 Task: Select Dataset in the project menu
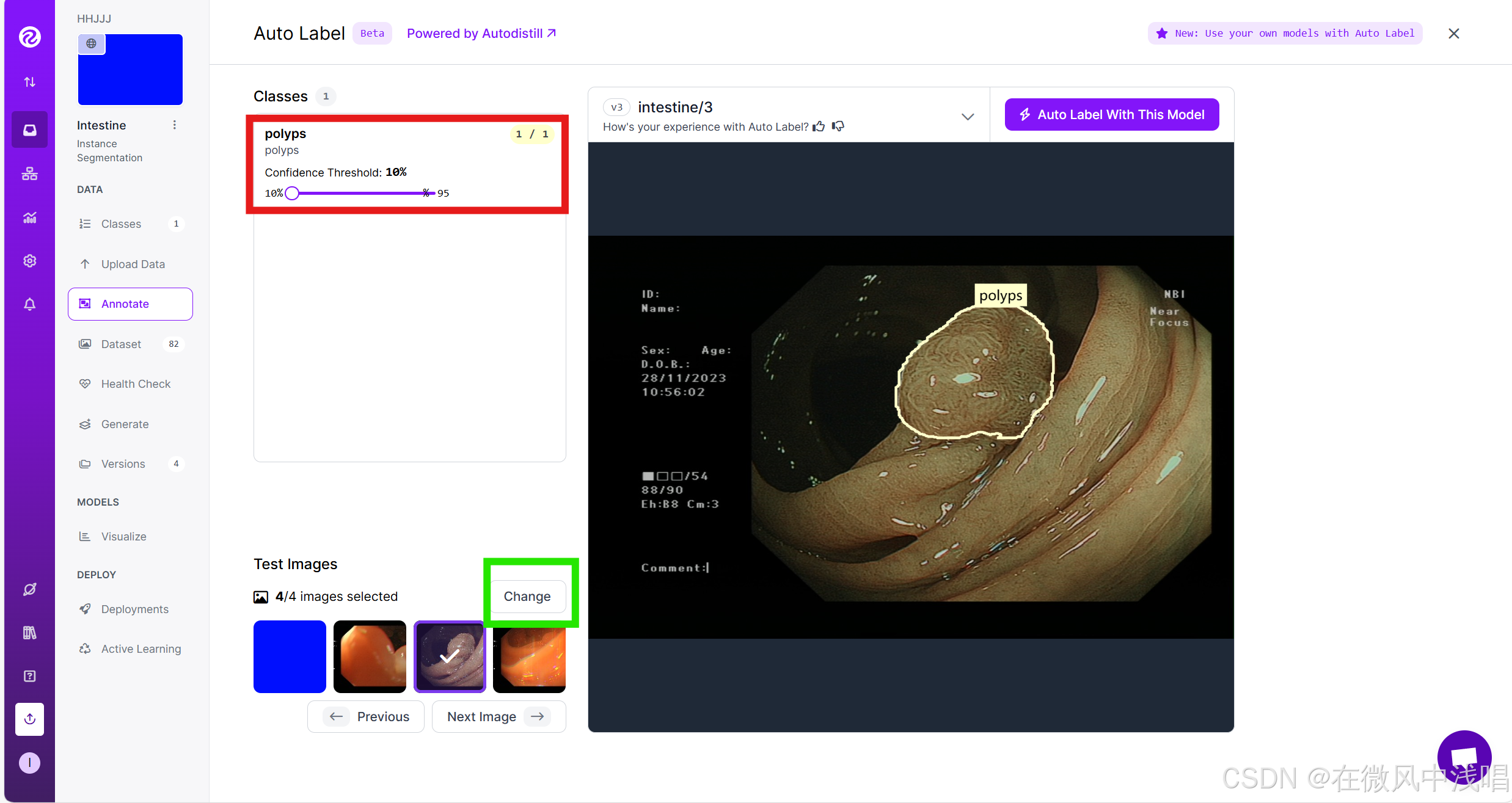click(x=120, y=344)
